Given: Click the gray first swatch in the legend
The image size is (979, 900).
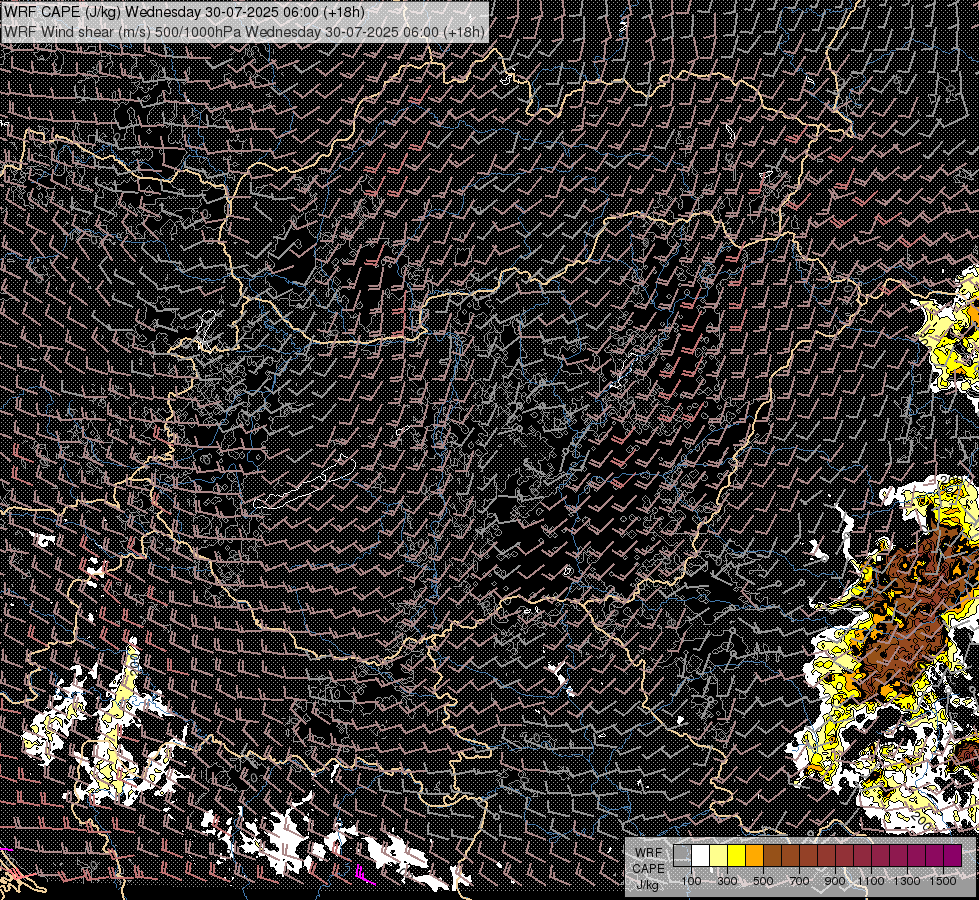Looking at the screenshot, I should tap(682, 855).
